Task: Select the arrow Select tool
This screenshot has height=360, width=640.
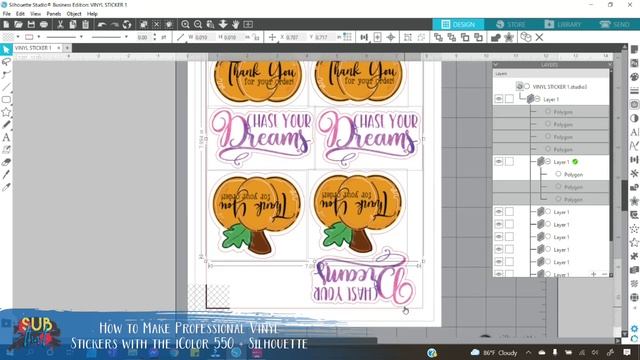Action: 6,50
